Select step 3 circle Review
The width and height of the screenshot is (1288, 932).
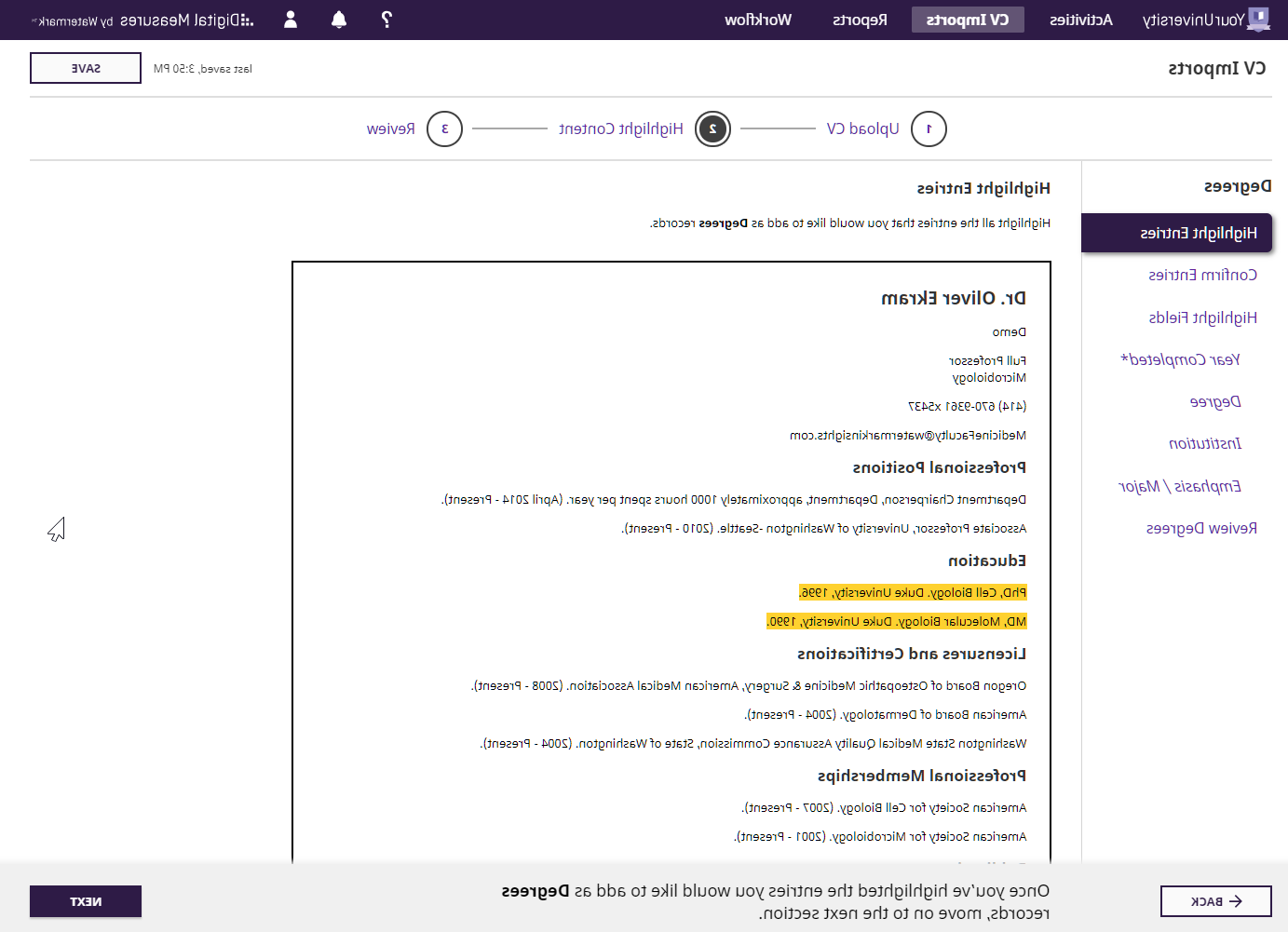pyautogui.click(x=444, y=128)
